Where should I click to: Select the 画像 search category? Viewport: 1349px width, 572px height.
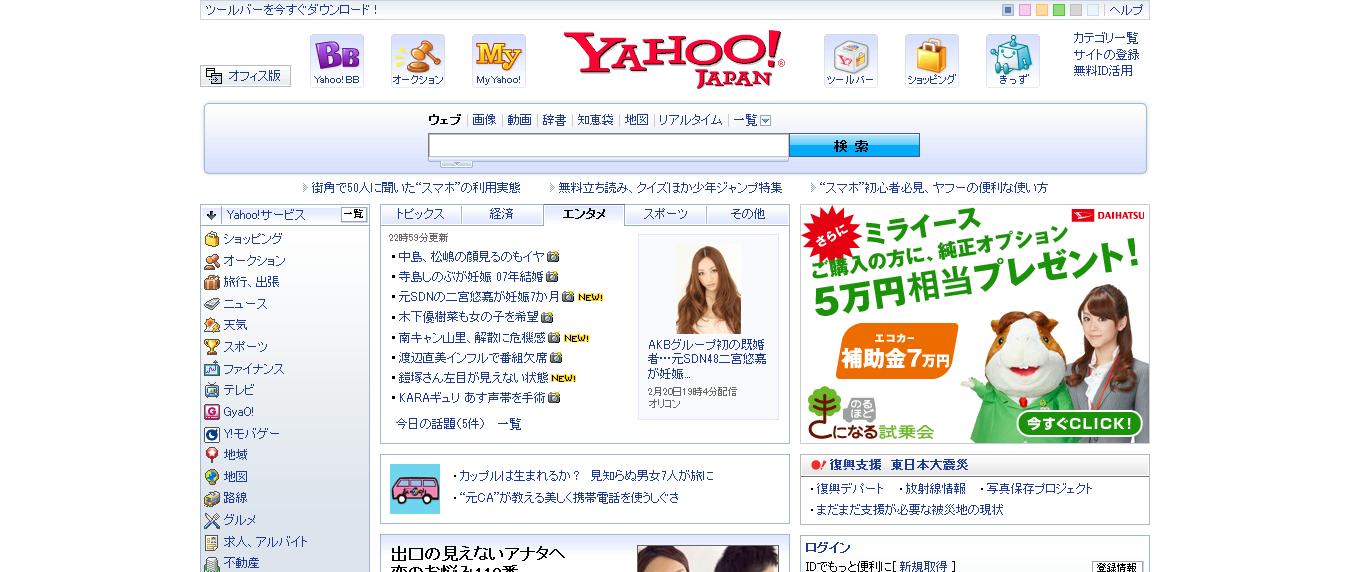click(484, 120)
